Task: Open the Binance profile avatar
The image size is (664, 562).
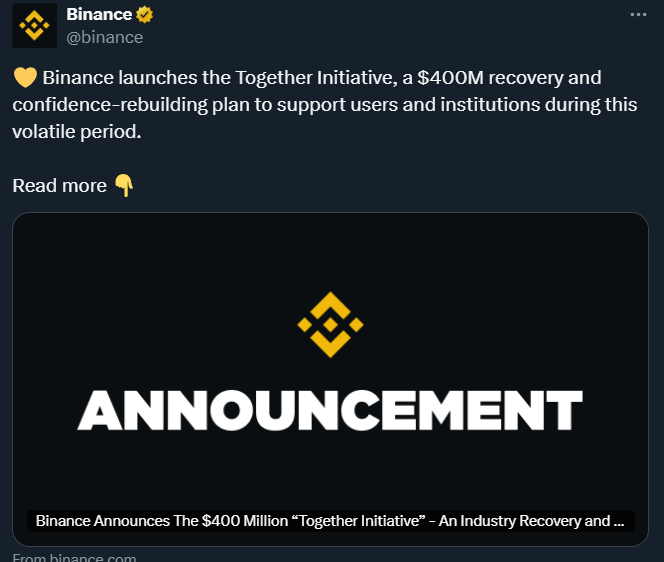Action: pos(34,26)
